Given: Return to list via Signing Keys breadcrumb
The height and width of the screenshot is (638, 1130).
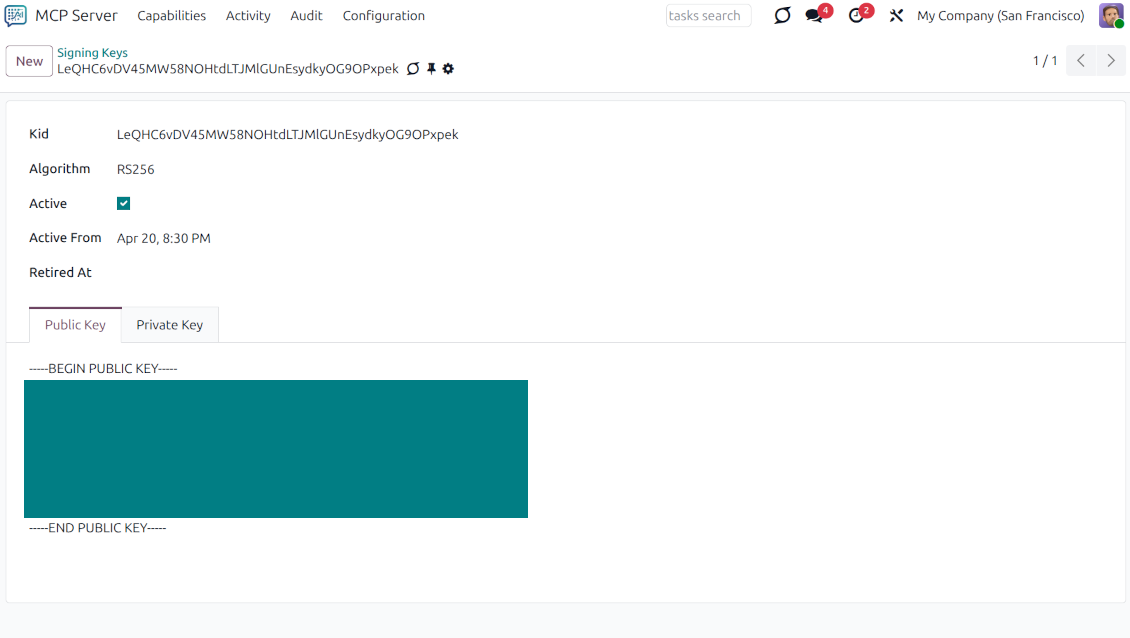Looking at the screenshot, I should (92, 52).
